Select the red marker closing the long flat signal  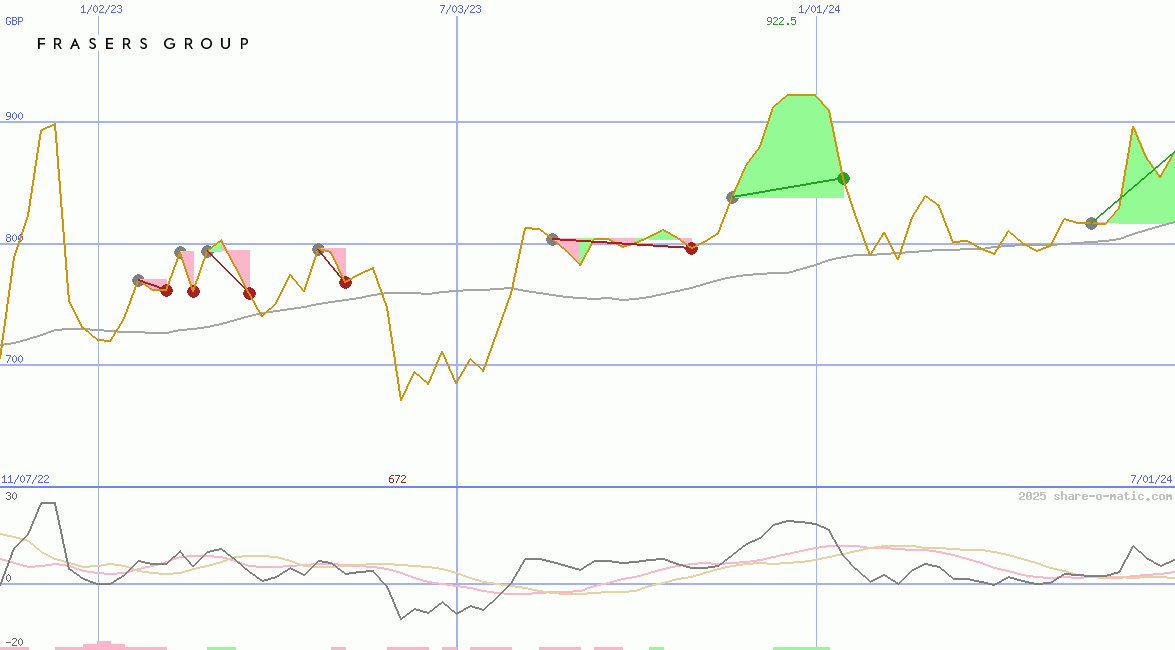point(692,249)
